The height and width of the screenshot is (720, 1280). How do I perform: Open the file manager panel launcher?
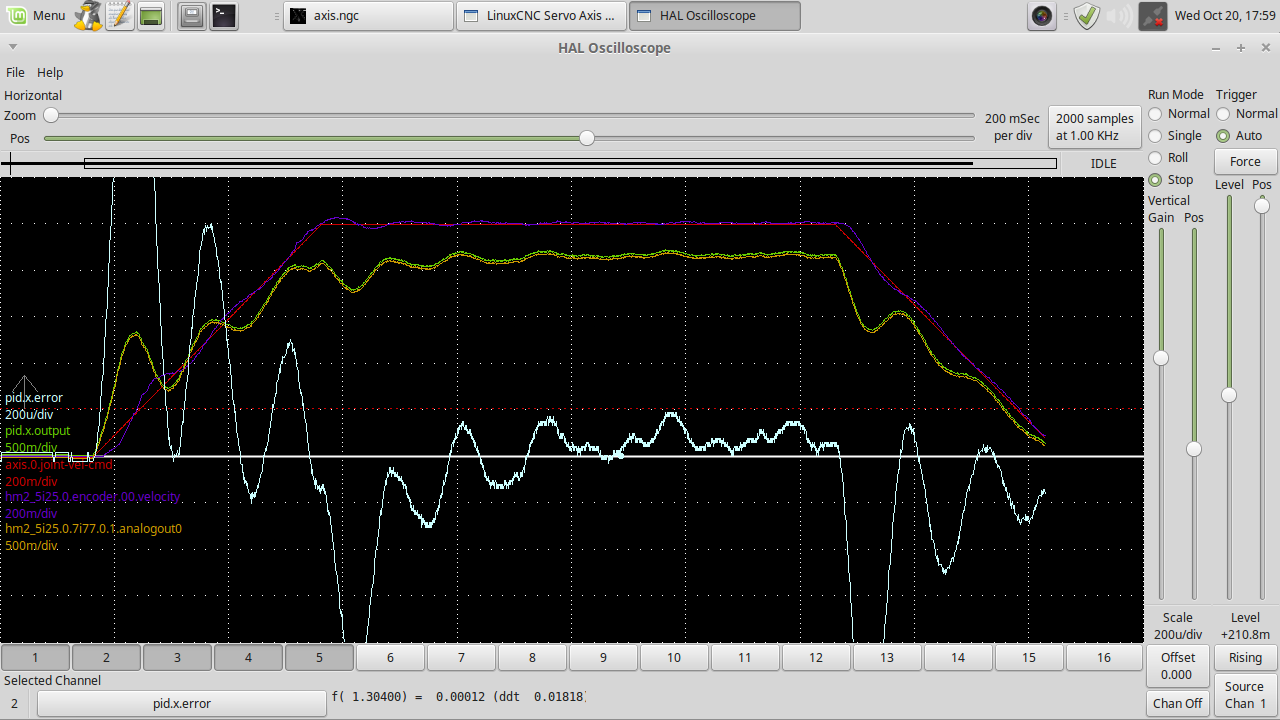coord(192,16)
